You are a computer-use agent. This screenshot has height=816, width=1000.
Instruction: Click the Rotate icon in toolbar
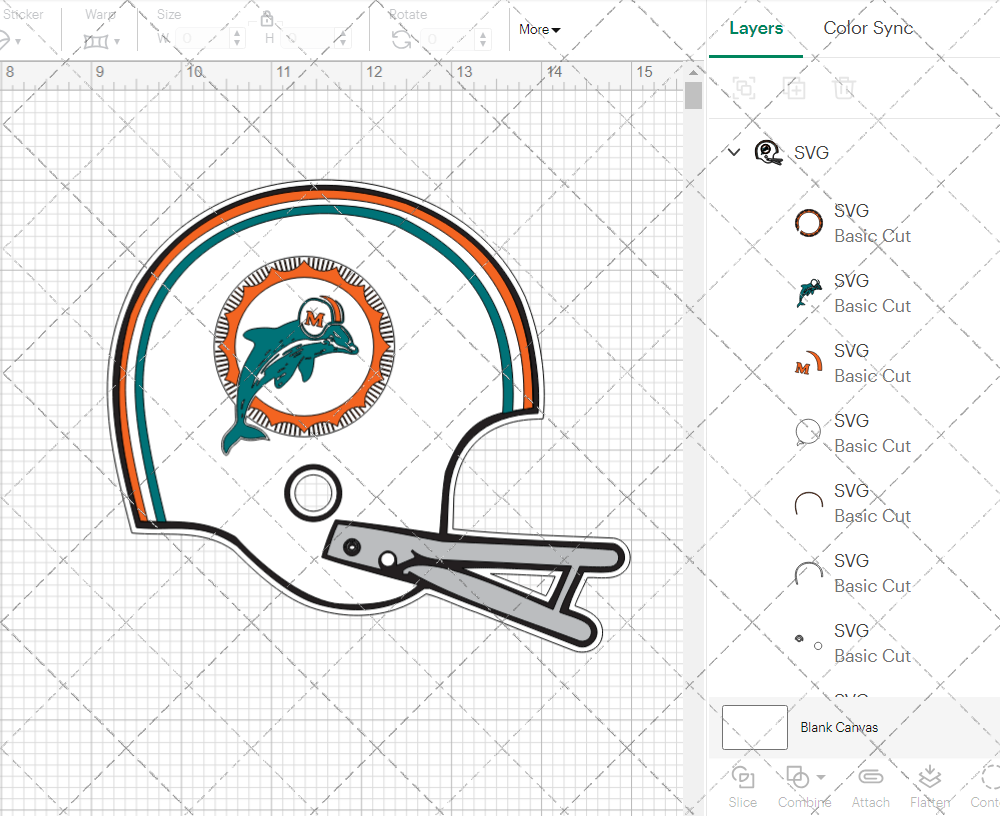coord(401,40)
